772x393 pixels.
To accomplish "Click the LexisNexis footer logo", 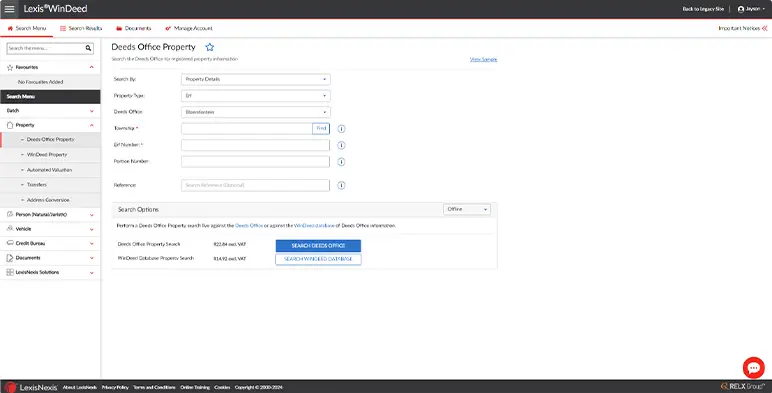I will click(31, 387).
